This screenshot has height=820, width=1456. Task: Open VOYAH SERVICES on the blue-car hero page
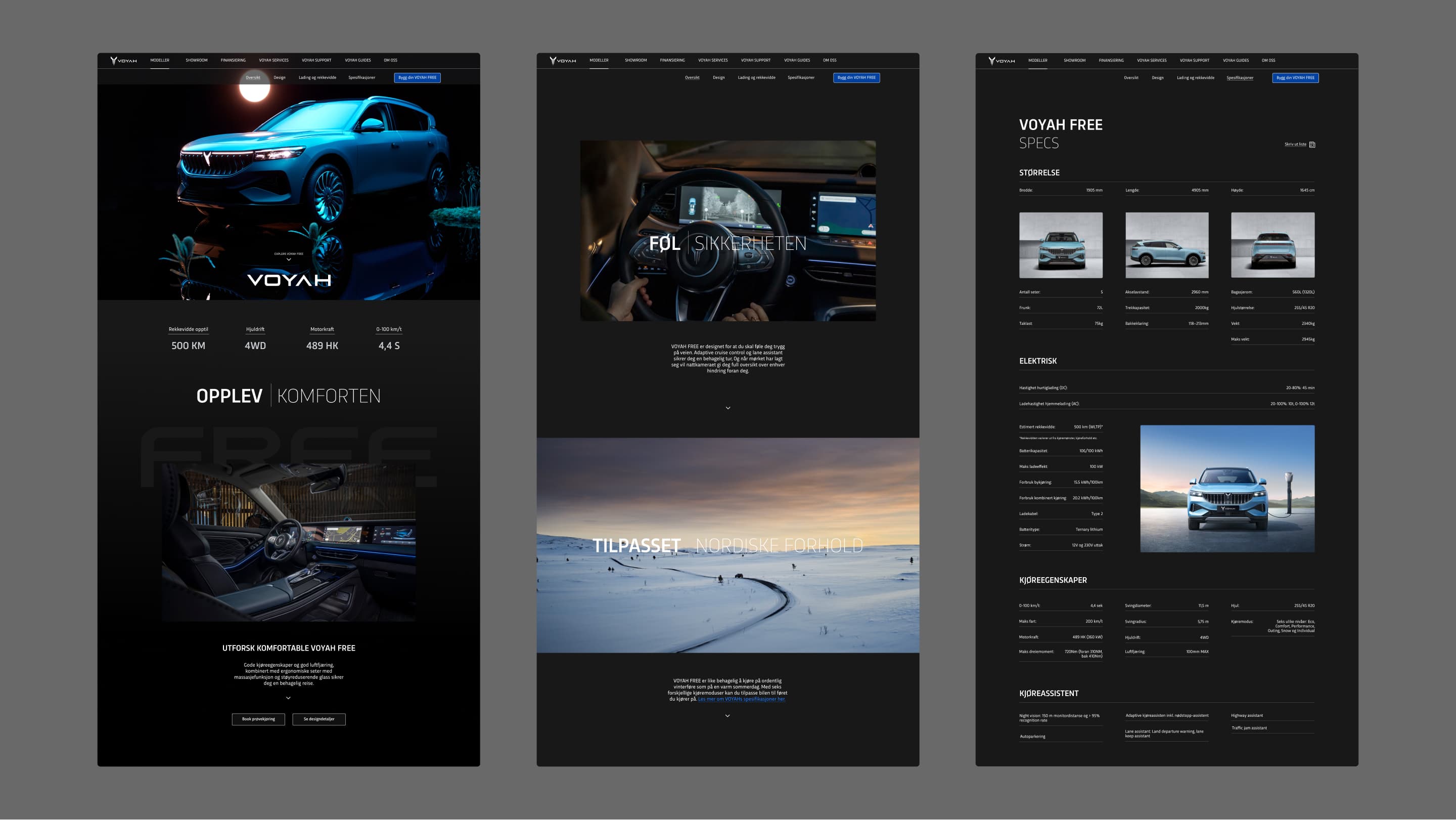274,61
